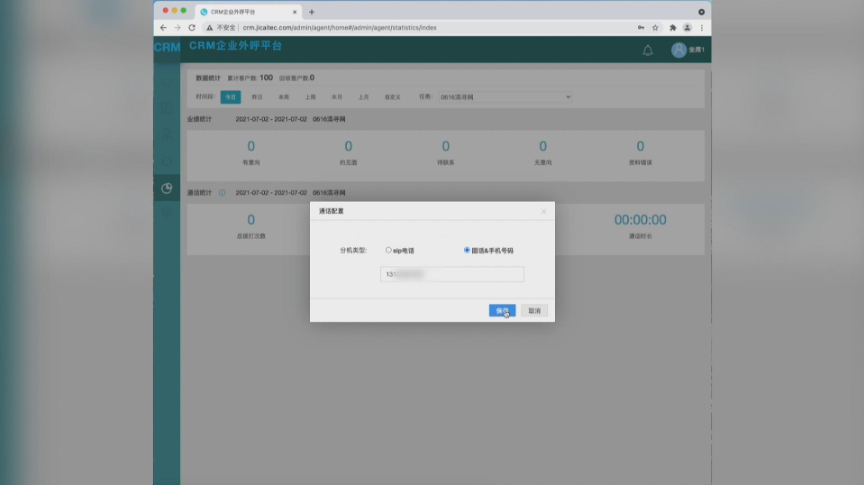This screenshot has width=864, height=485.
Task: Click the user avatar in header
Action: coord(679,50)
